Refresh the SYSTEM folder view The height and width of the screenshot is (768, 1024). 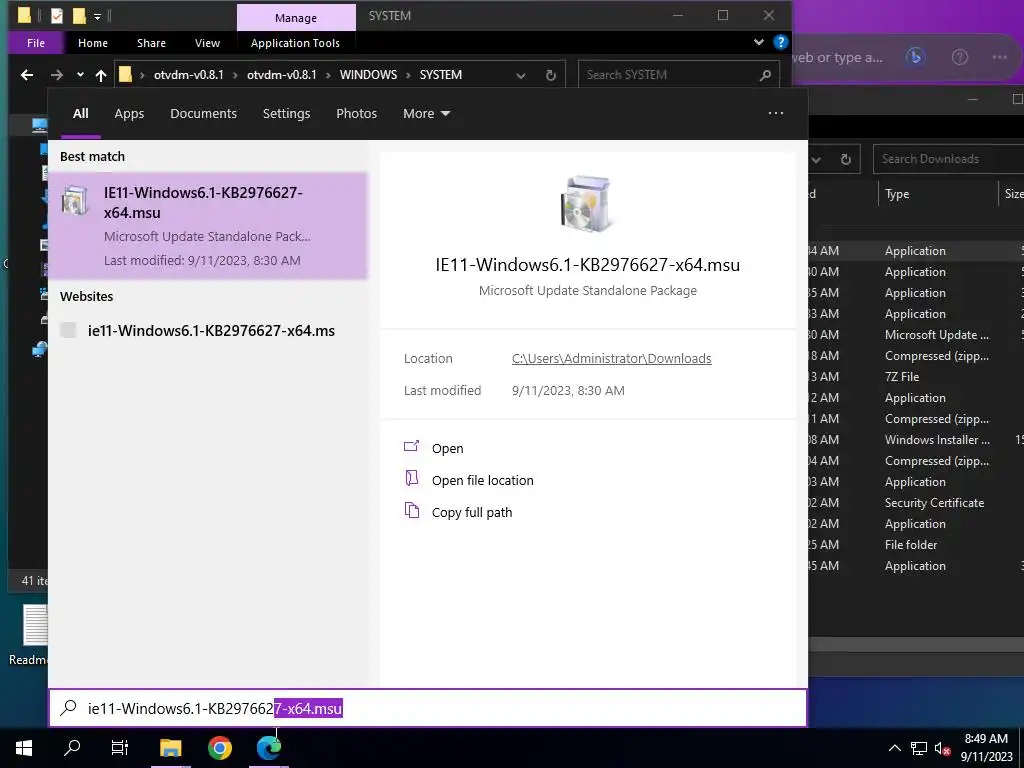pyautogui.click(x=551, y=75)
